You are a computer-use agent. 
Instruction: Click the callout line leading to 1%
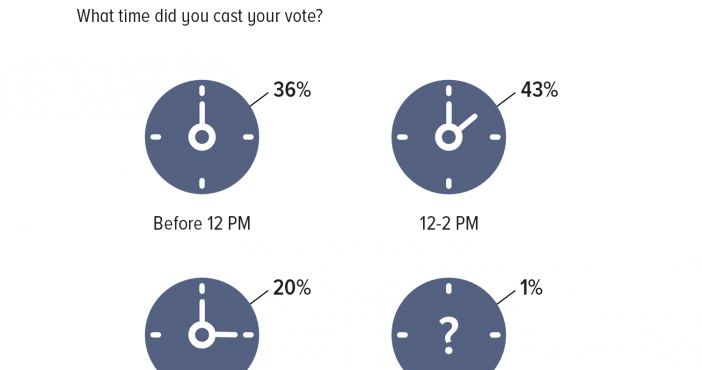(x=506, y=298)
